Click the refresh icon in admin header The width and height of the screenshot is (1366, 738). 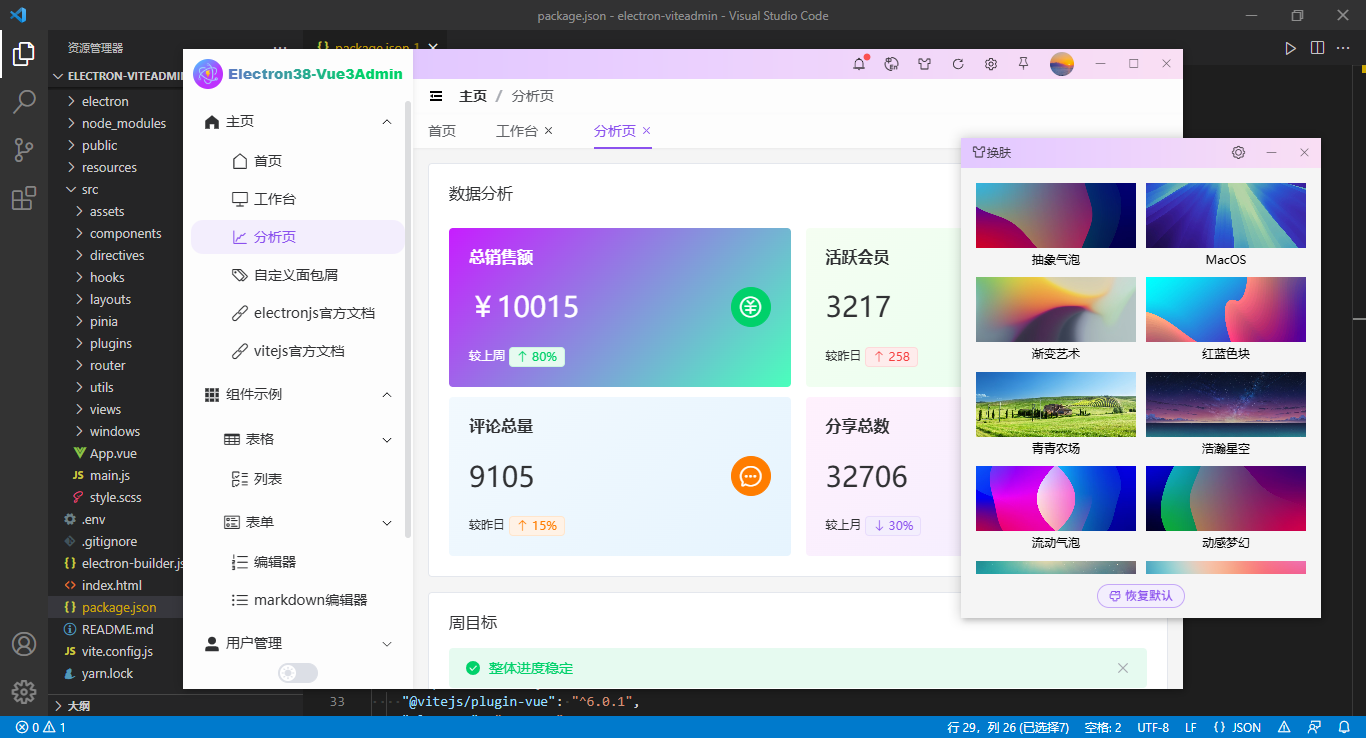coord(957,64)
